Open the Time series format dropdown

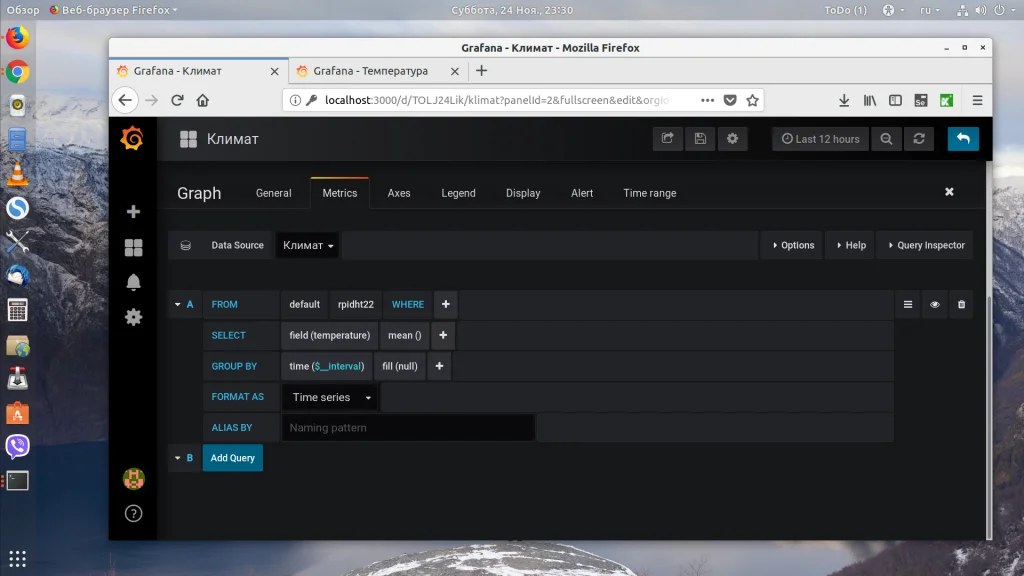330,397
